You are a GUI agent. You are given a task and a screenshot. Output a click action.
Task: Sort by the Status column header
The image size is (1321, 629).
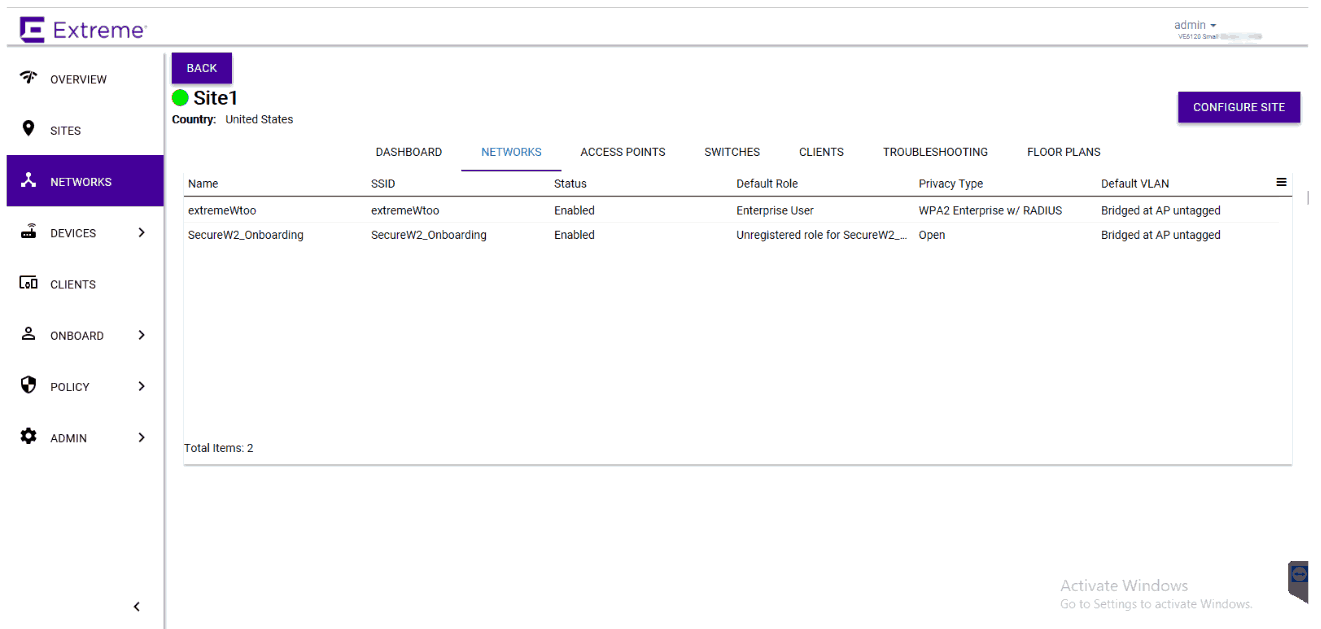pos(570,184)
